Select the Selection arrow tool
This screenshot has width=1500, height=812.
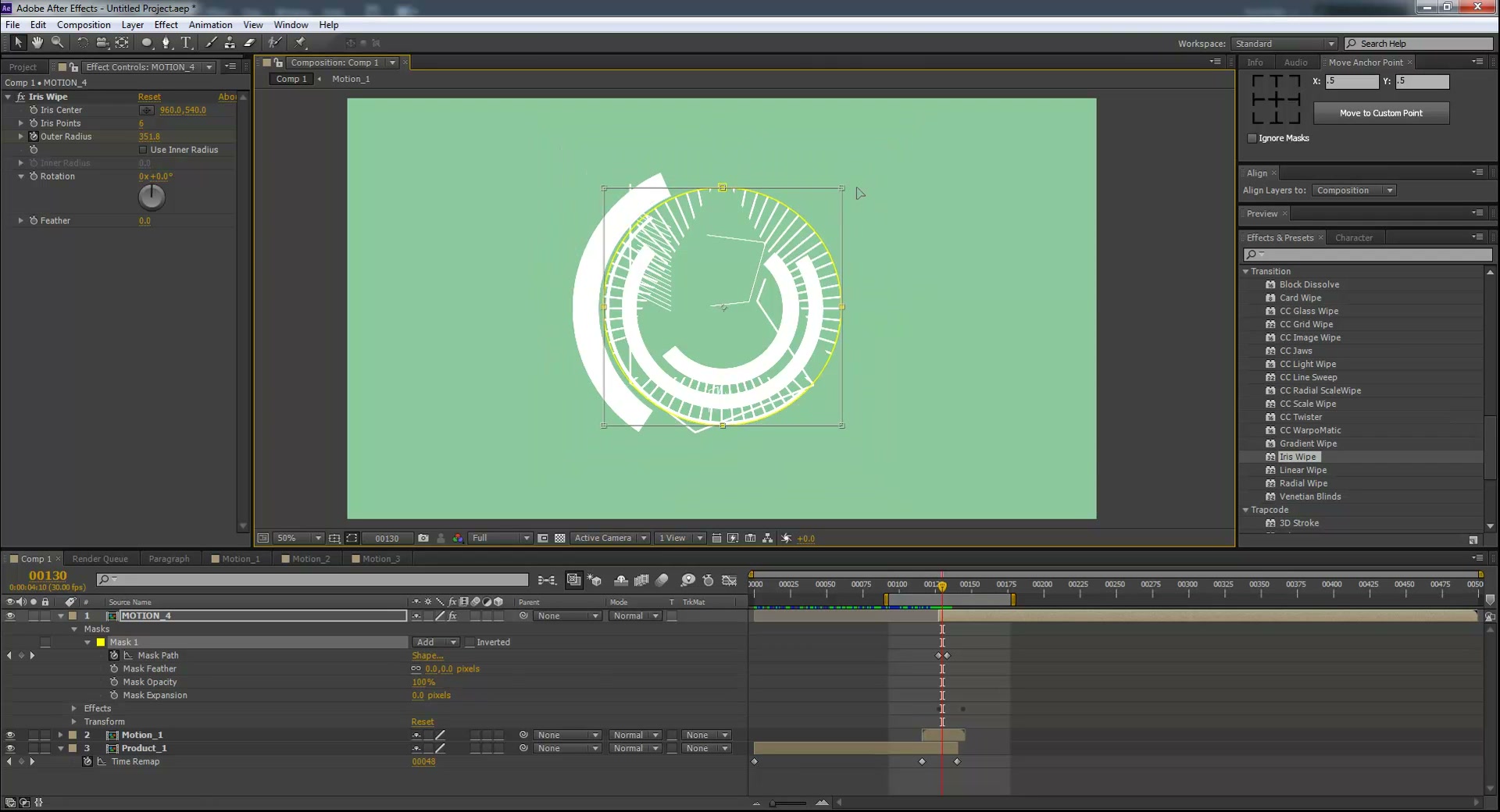[18, 42]
